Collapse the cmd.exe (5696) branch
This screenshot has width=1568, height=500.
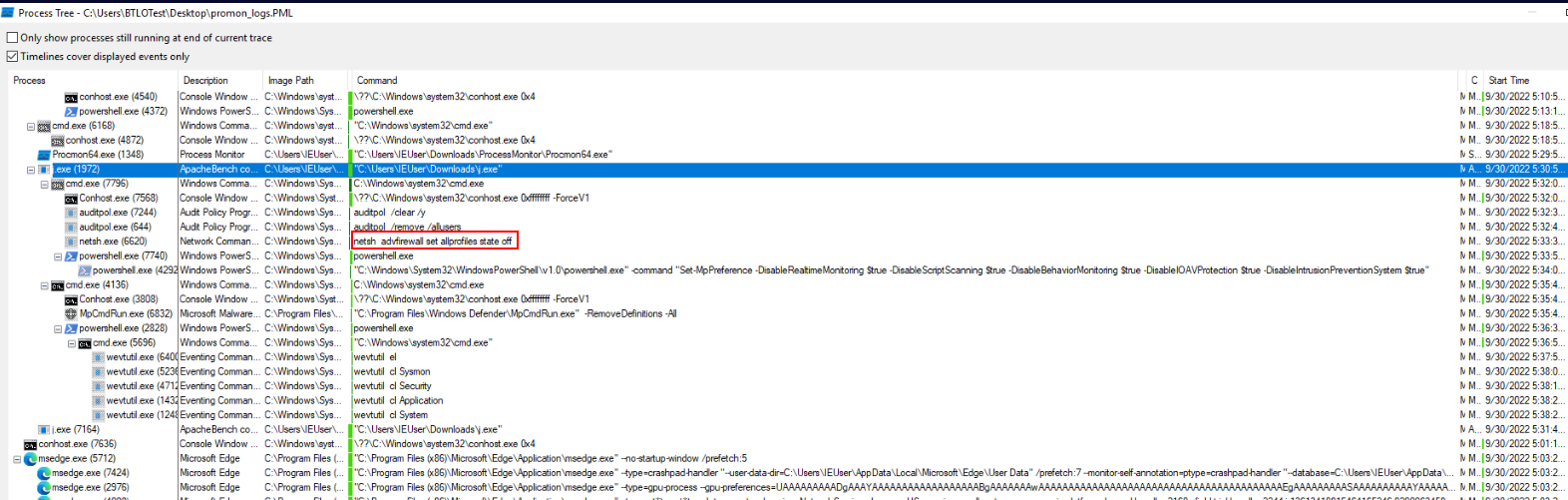click(72, 343)
